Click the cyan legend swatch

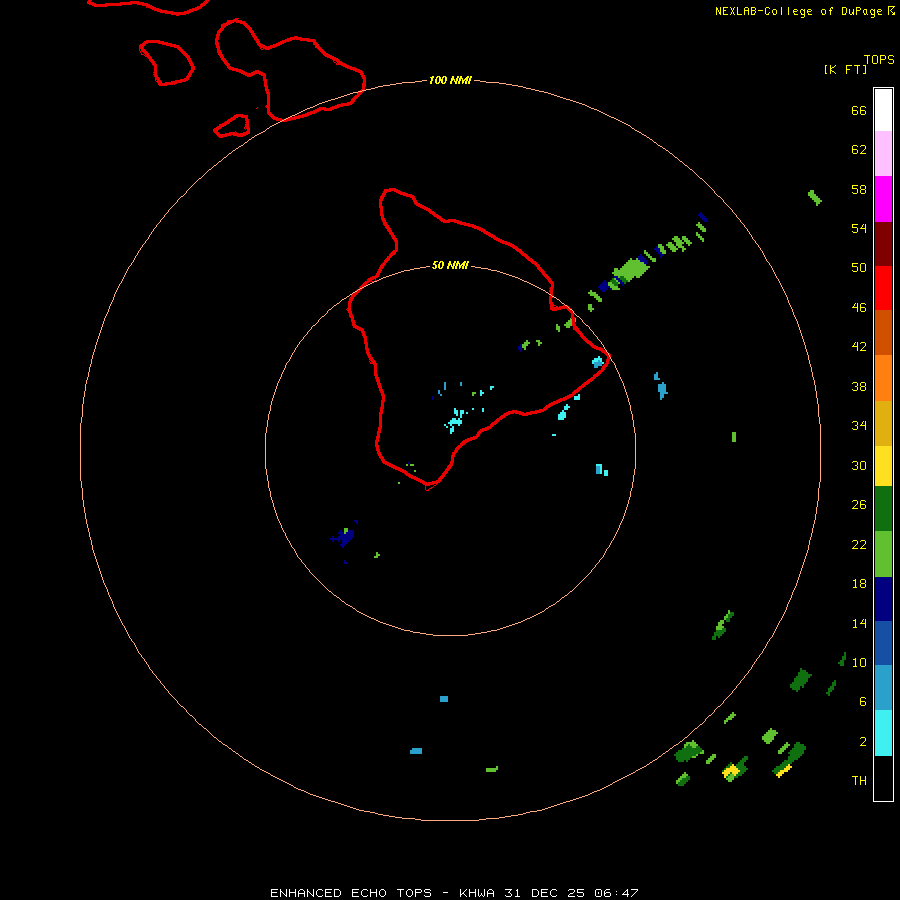coord(883,733)
